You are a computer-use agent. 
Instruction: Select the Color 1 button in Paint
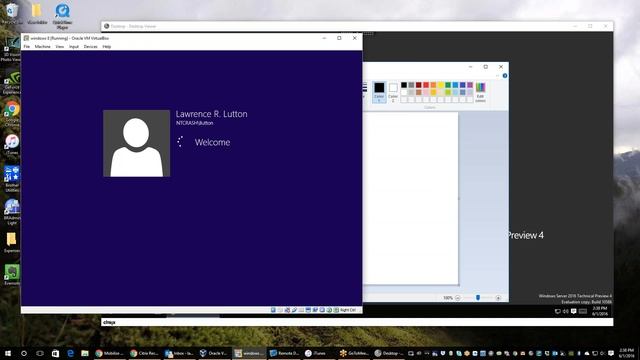pos(379,92)
